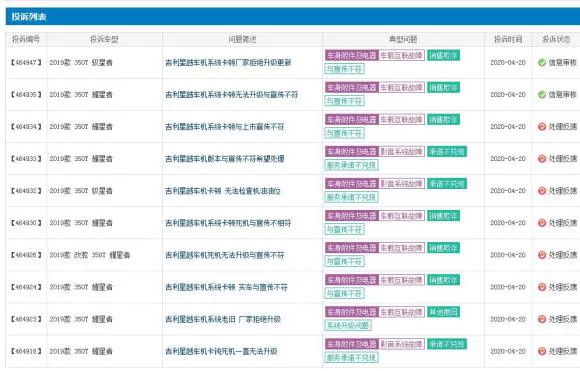Click 车载互联故障 tag in row 464935
This screenshot has width=580, height=371.
401,88
